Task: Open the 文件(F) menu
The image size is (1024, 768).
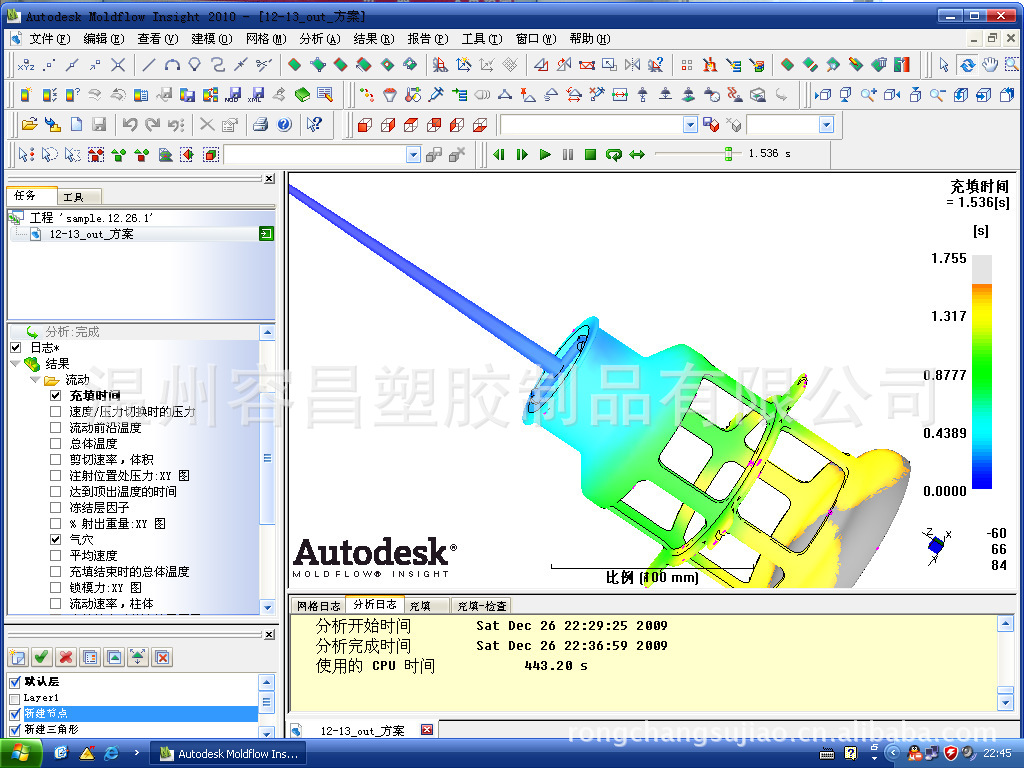Action: [x=49, y=39]
